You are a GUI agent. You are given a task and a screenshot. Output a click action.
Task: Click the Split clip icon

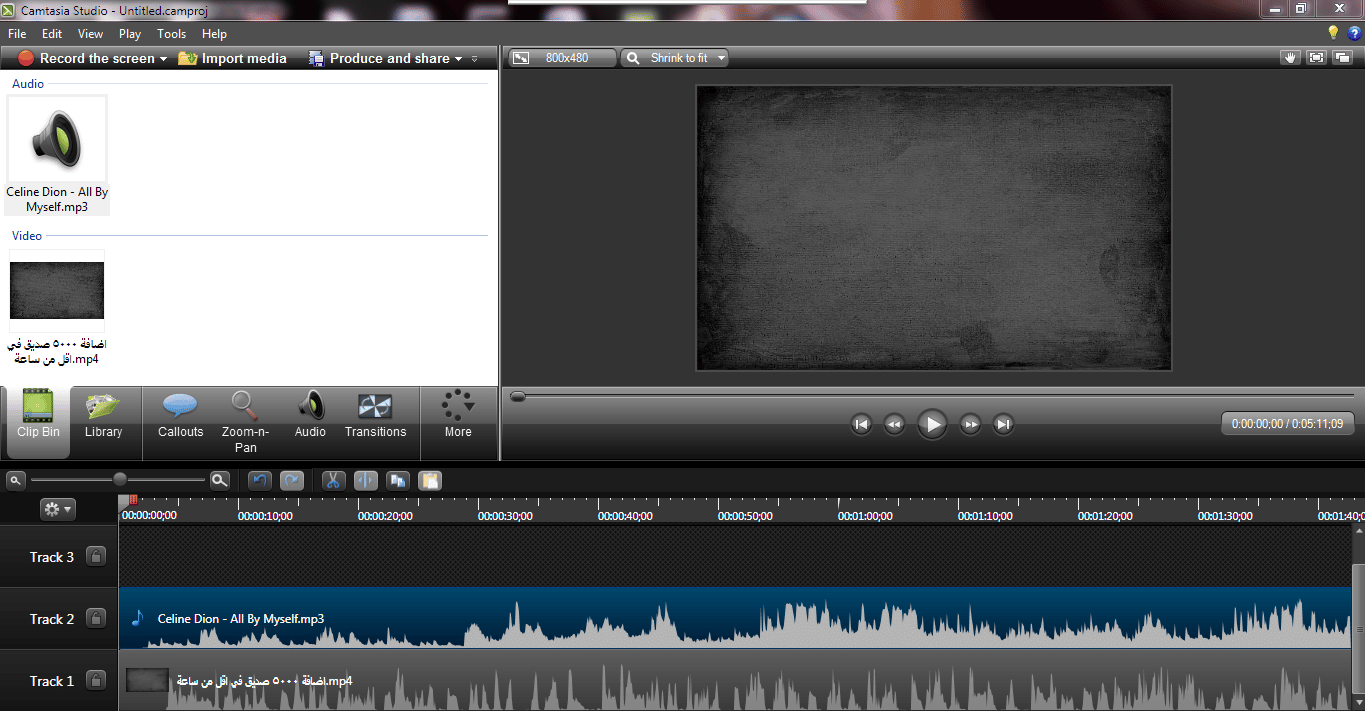tap(365, 480)
